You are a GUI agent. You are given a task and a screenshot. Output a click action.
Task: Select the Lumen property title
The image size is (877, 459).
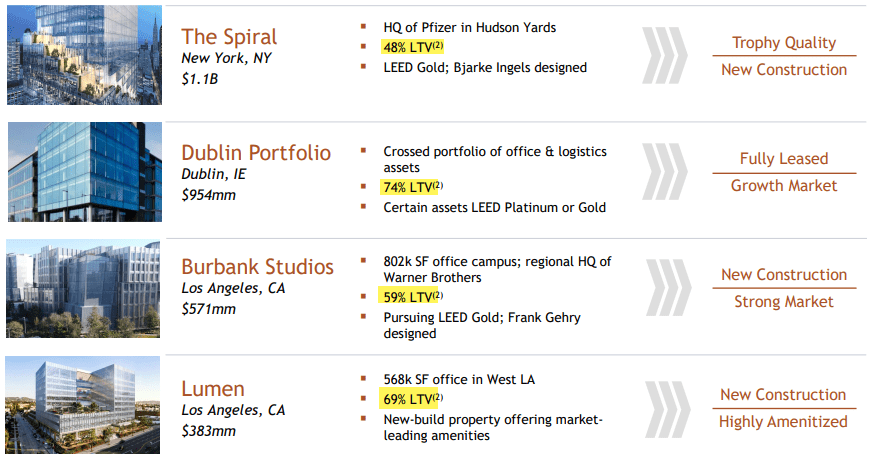pyautogui.click(x=213, y=389)
